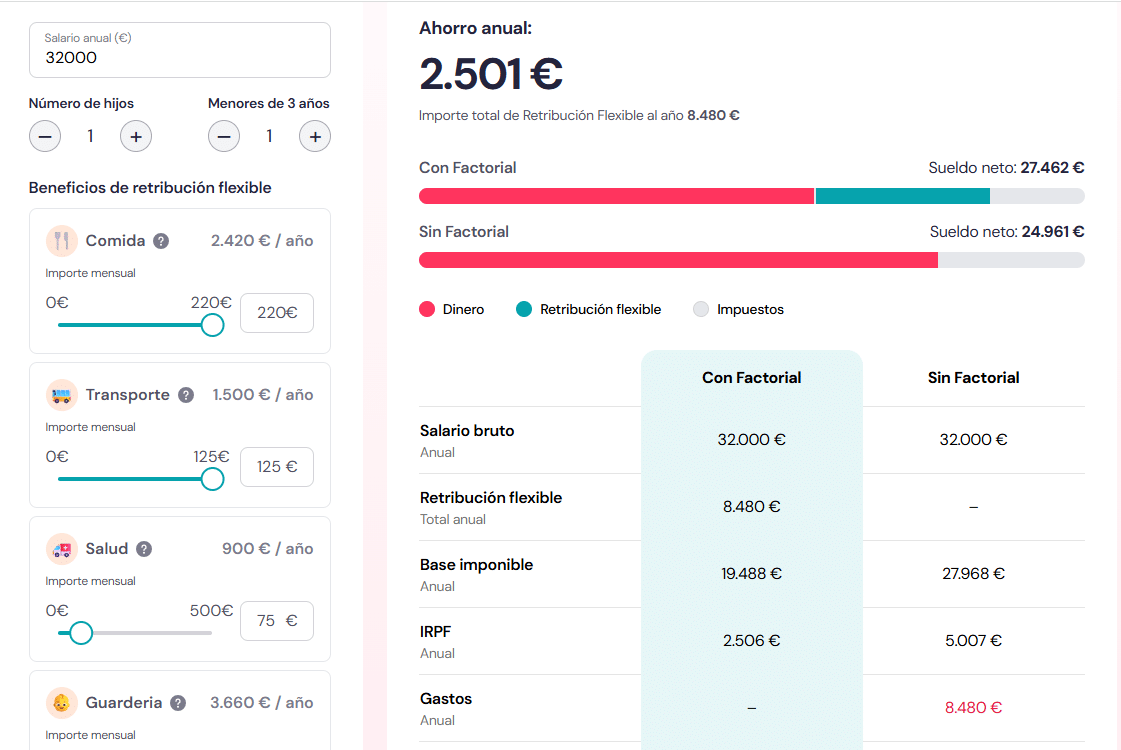Click the teal segment of Con Factorial bar

coord(903,196)
